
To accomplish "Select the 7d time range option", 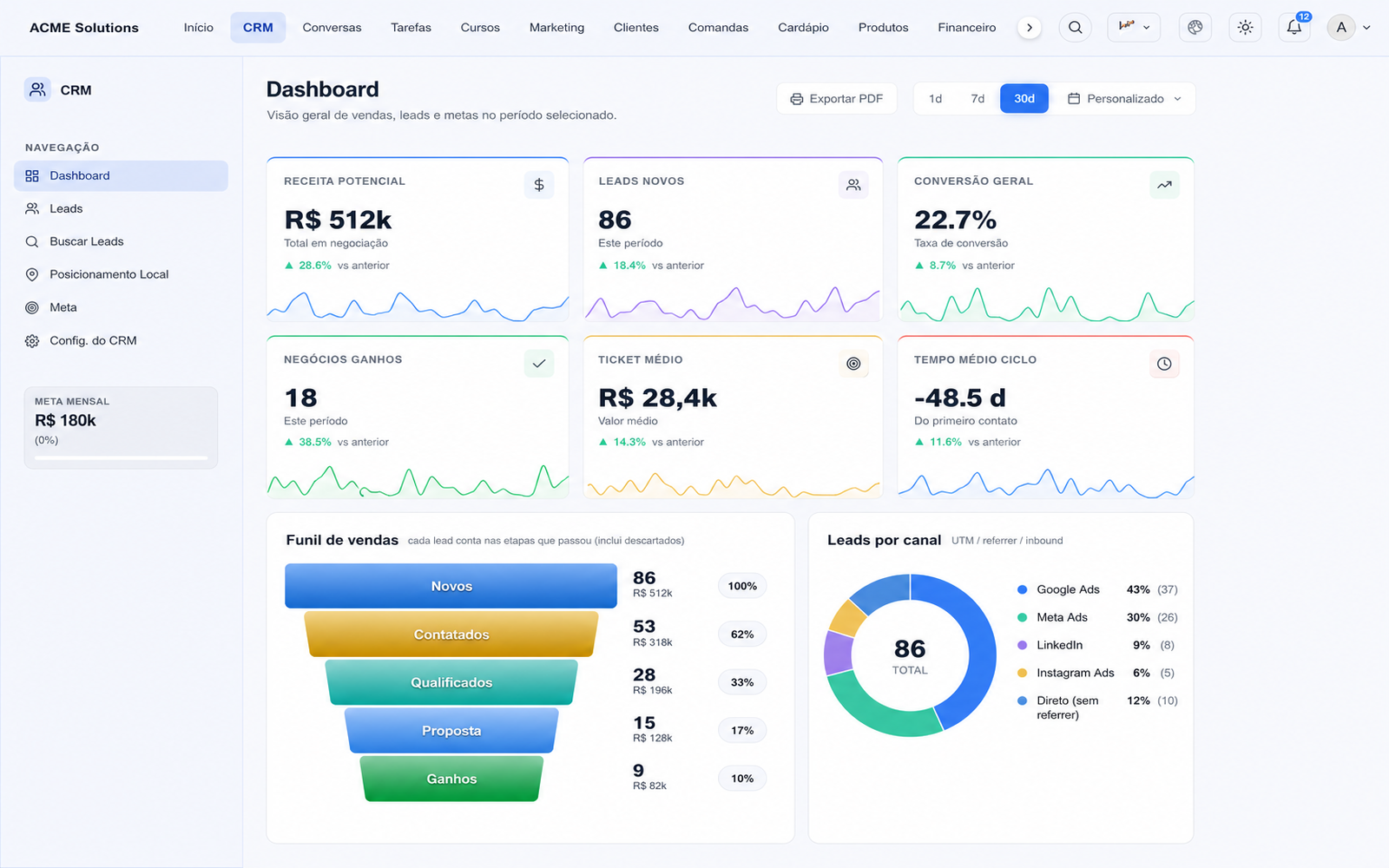I will point(978,99).
